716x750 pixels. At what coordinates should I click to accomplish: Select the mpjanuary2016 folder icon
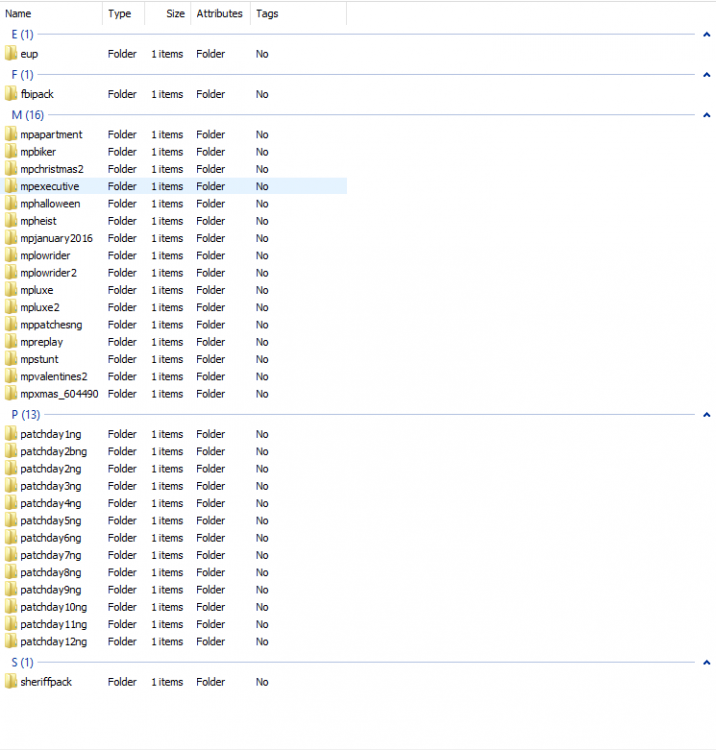[x=11, y=238]
